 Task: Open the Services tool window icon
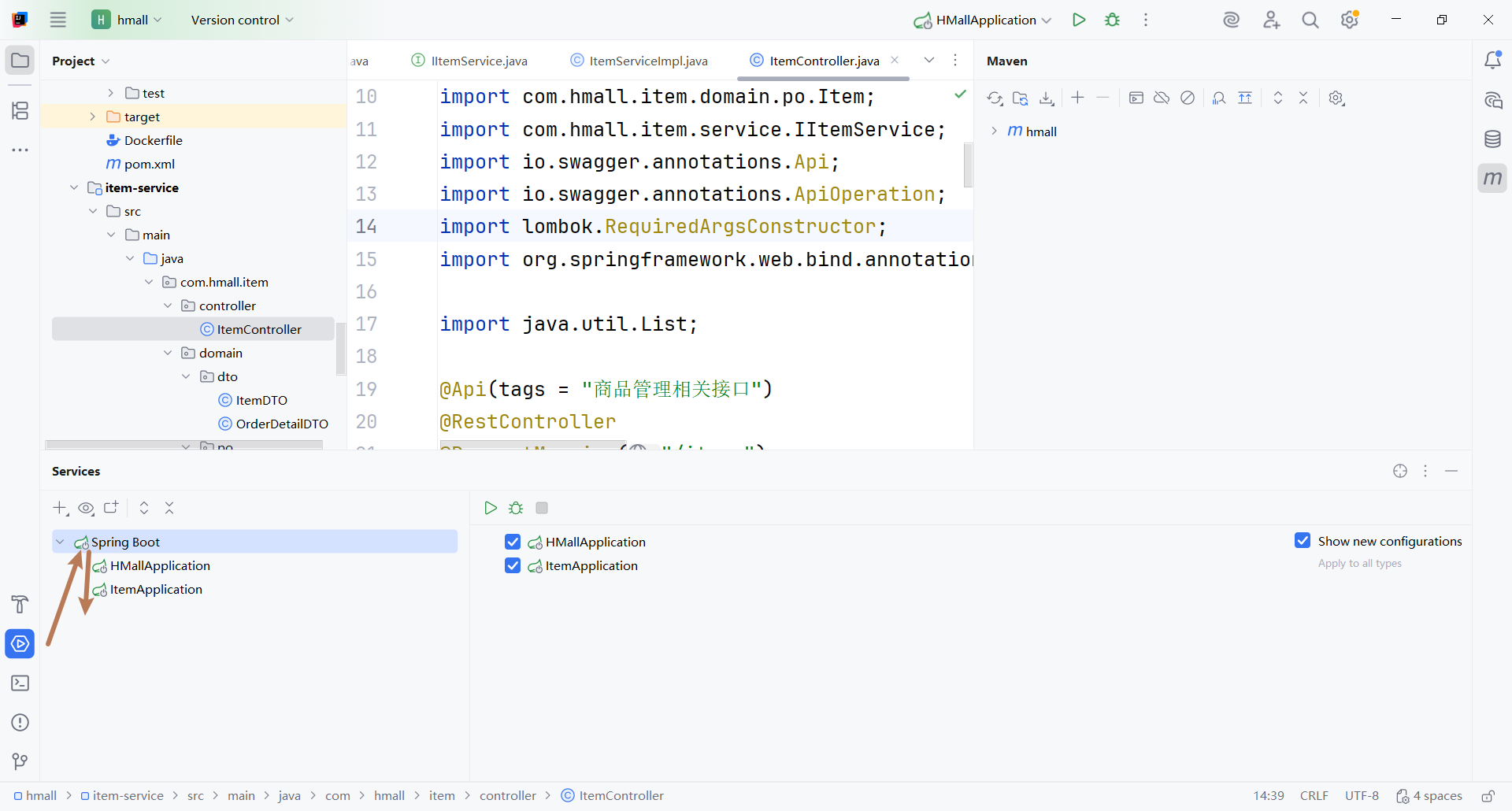pyautogui.click(x=20, y=644)
